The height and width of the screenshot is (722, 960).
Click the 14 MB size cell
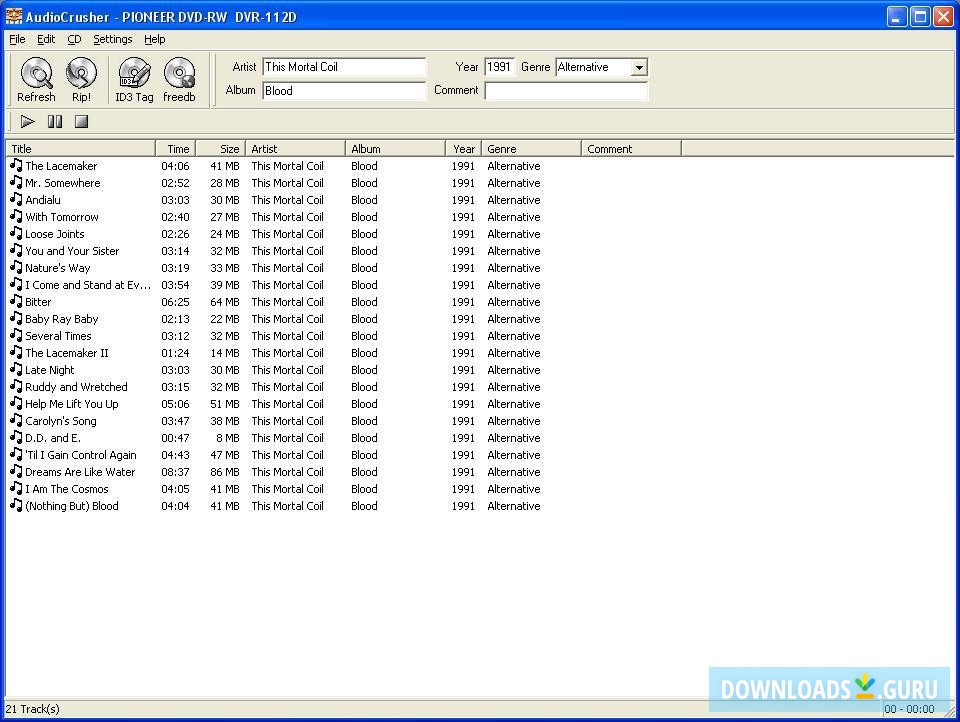225,353
